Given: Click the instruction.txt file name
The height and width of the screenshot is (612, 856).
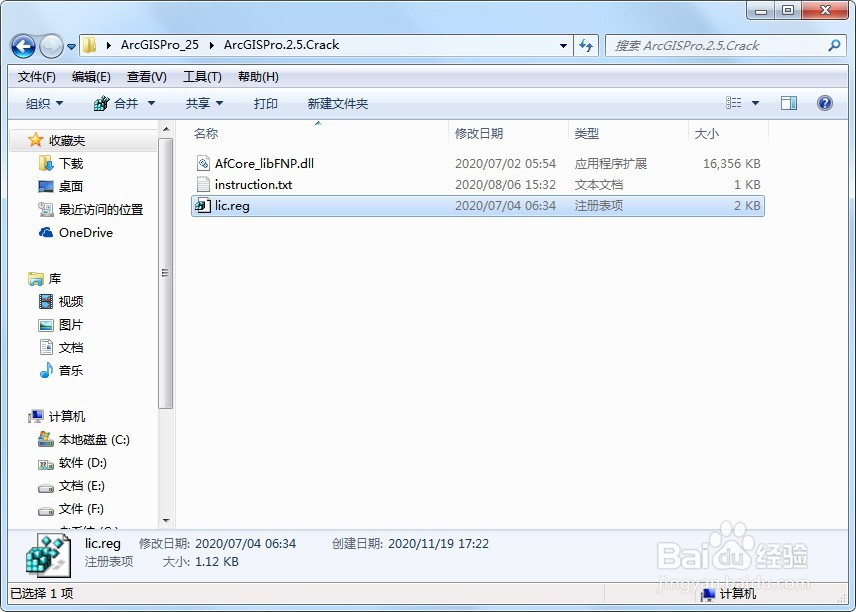Looking at the screenshot, I should 253,185.
